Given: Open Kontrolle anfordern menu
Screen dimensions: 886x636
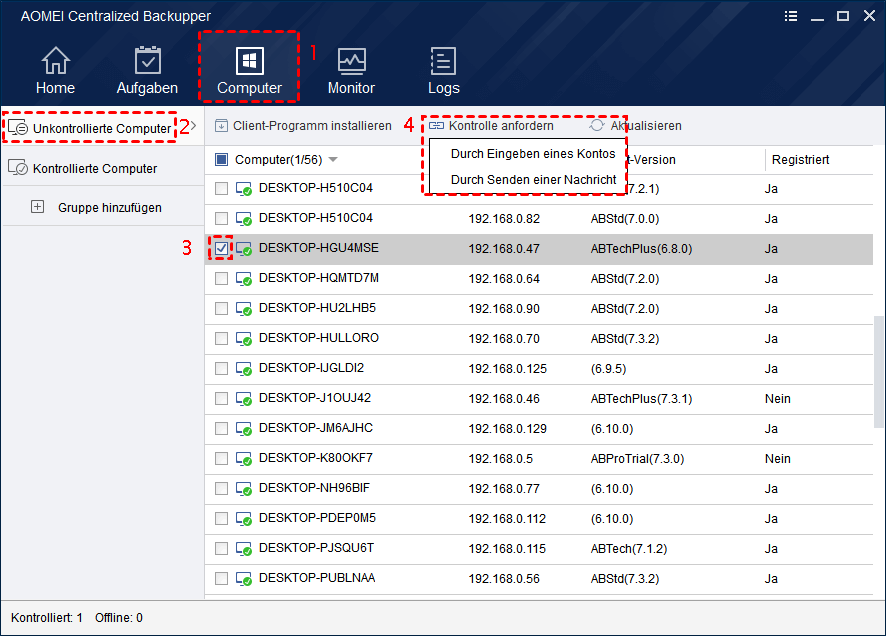Looking at the screenshot, I should (x=491, y=125).
